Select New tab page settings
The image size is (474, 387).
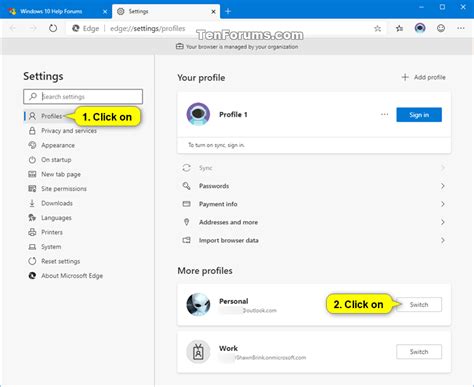(61, 174)
